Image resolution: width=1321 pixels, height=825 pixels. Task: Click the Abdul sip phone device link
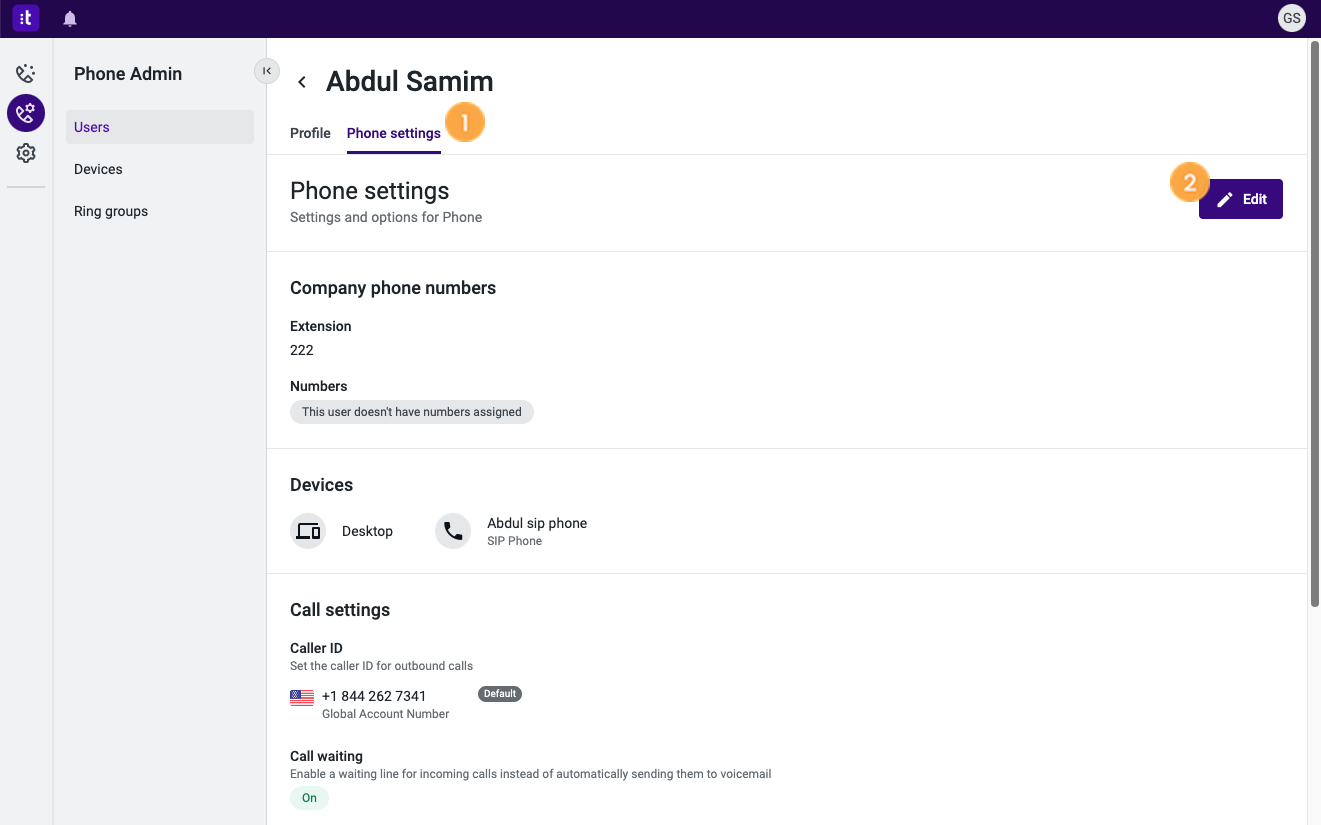point(537,523)
